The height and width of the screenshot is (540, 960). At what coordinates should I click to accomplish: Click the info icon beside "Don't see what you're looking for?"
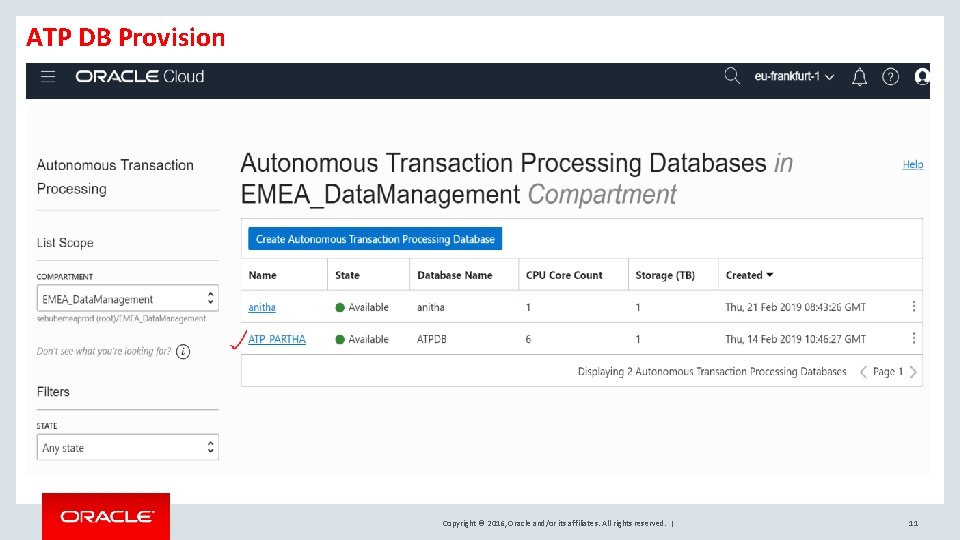click(x=183, y=351)
